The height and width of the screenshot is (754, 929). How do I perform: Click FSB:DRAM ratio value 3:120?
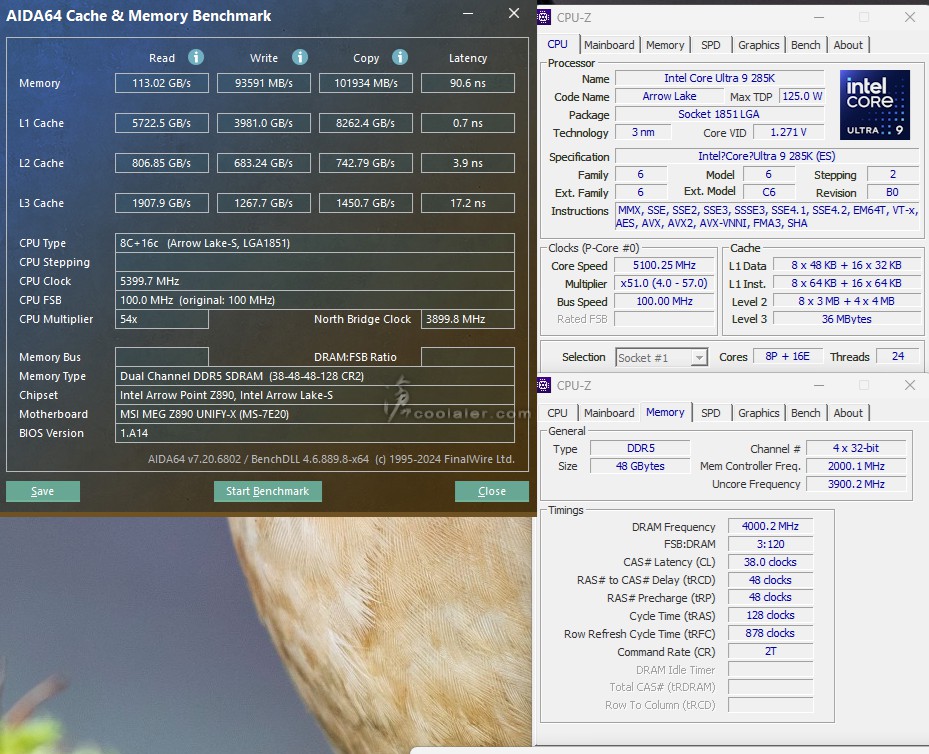tap(770, 544)
